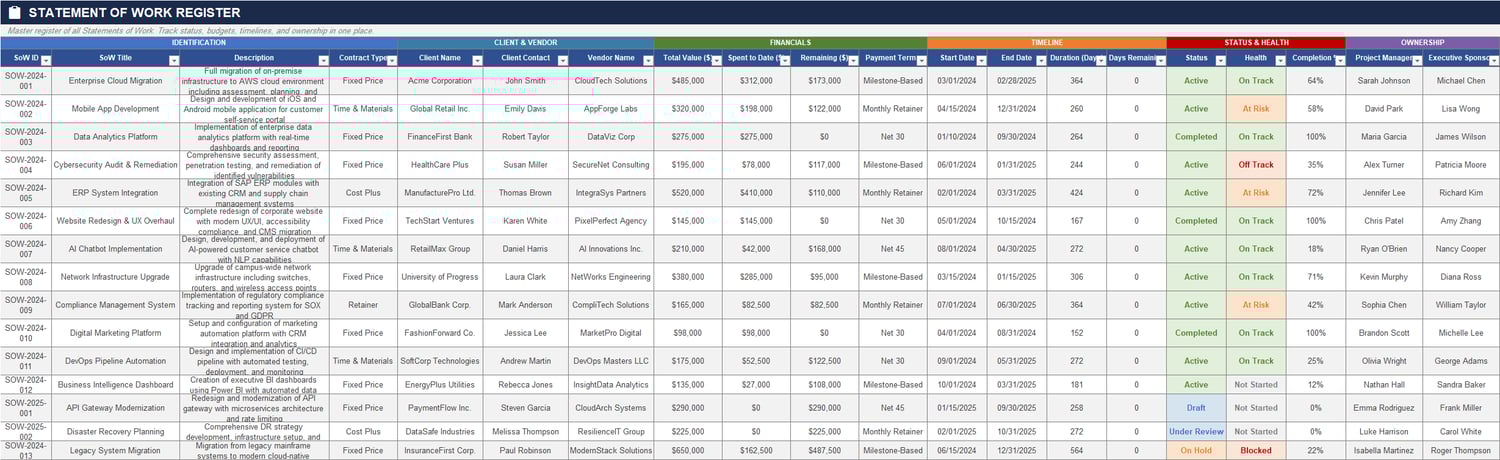Click the Off Track health cell
This screenshot has height=460, width=1500.
click(x=1256, y=165)
